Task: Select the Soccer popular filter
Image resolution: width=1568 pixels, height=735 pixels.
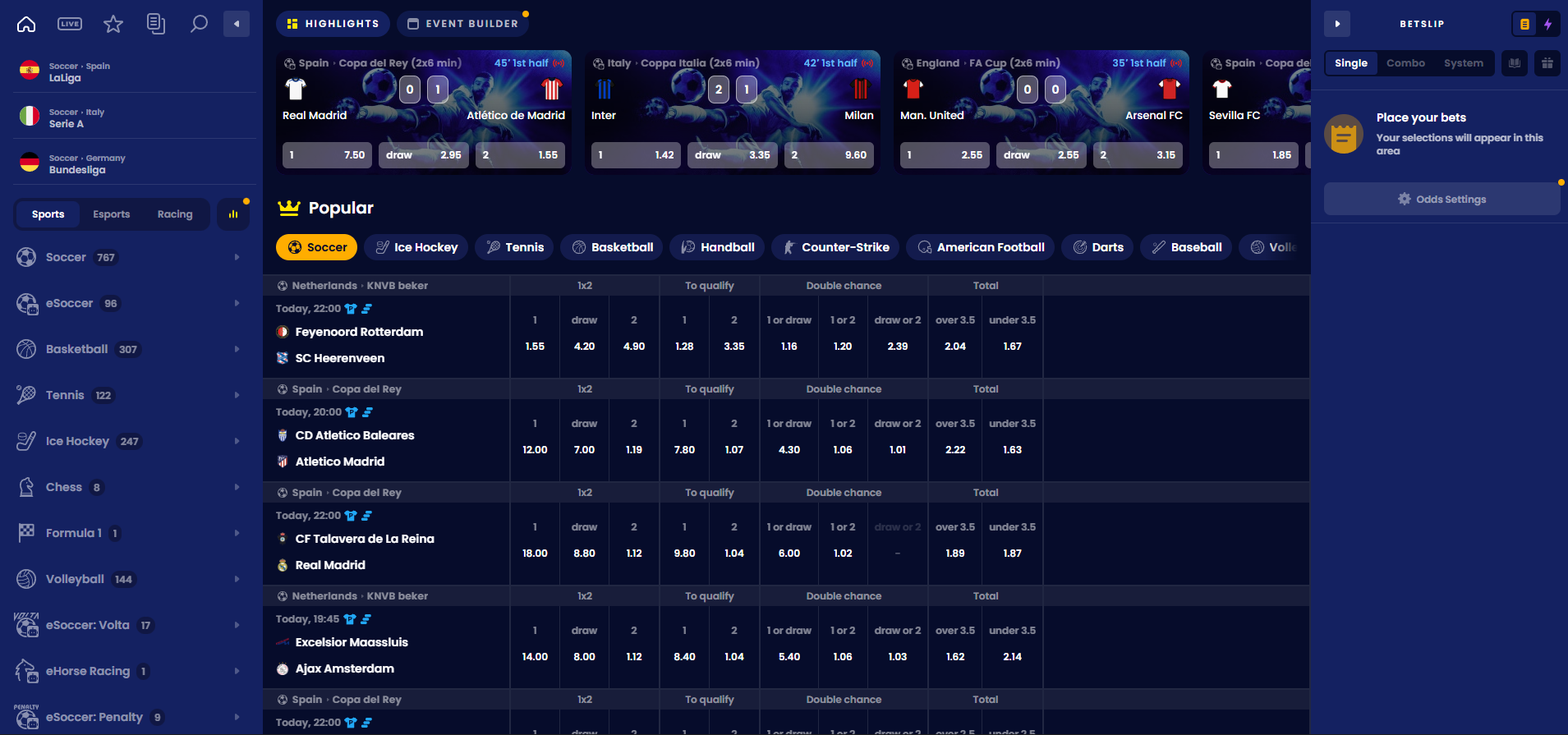Action: (316, 247)
